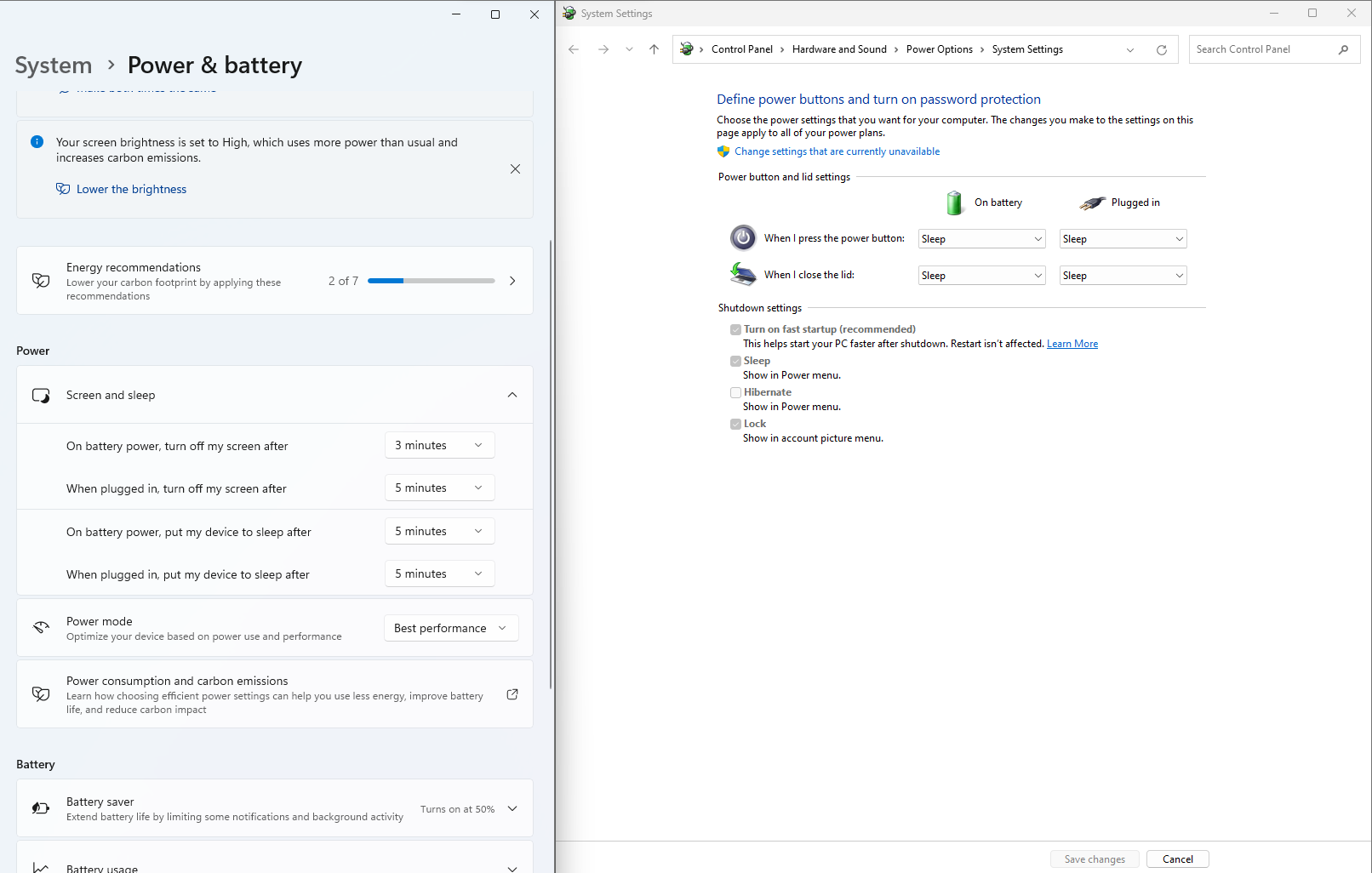
Task: Click the power button icon beside press settings
Action: [x=742, y=238]
